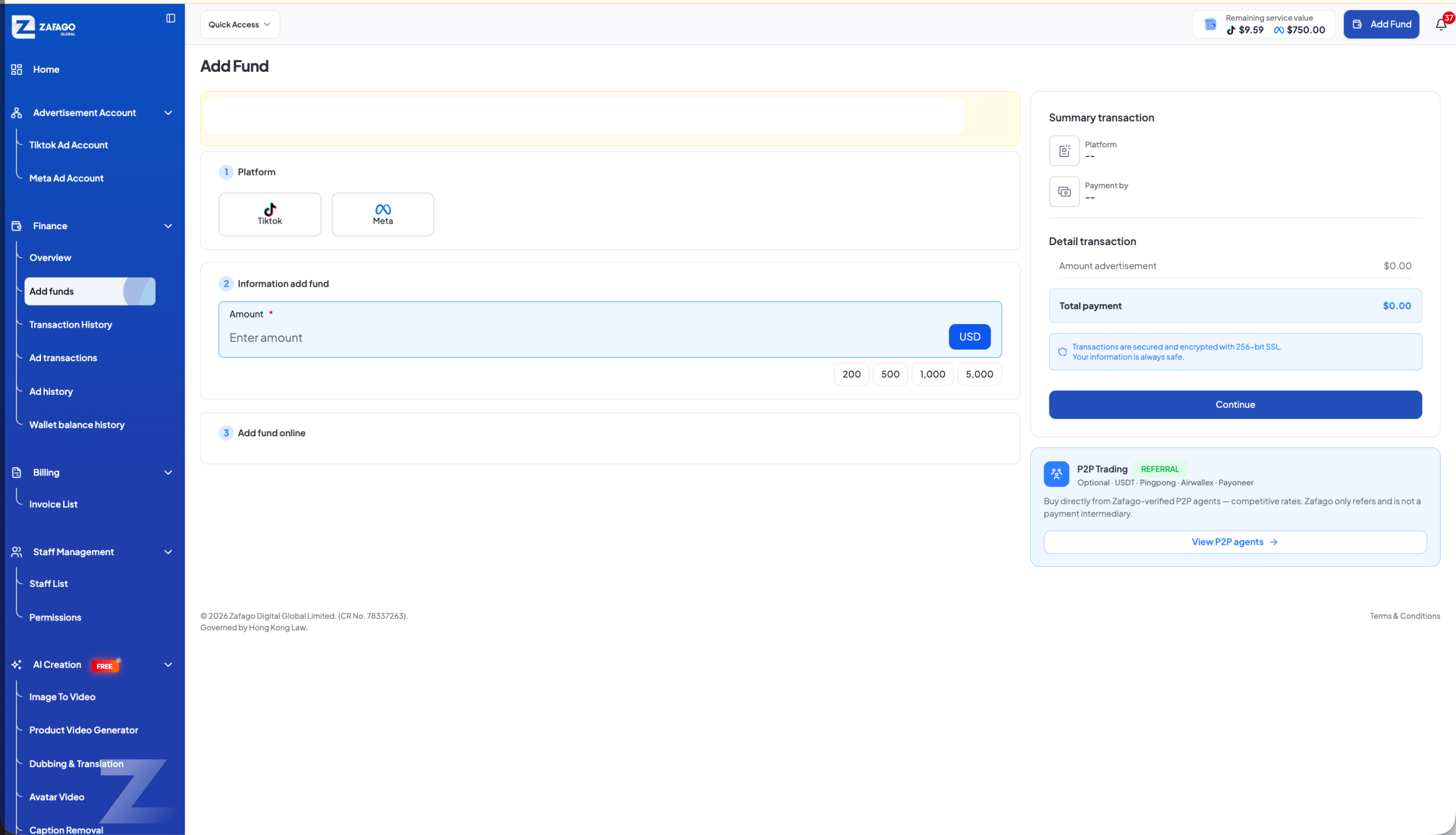Click the Finance wallet icon

[16, 226]
